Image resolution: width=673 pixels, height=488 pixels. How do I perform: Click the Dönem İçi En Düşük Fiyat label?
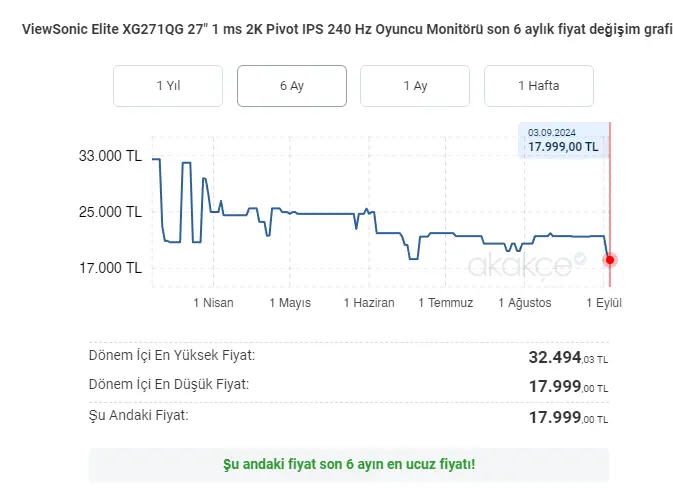(169, 384)
